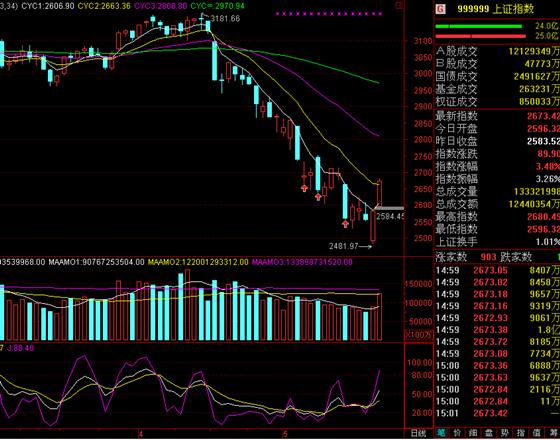Click the green 24.0亿 buy bar
Viewport: 560px width, 440px height.
click(479, 26)
